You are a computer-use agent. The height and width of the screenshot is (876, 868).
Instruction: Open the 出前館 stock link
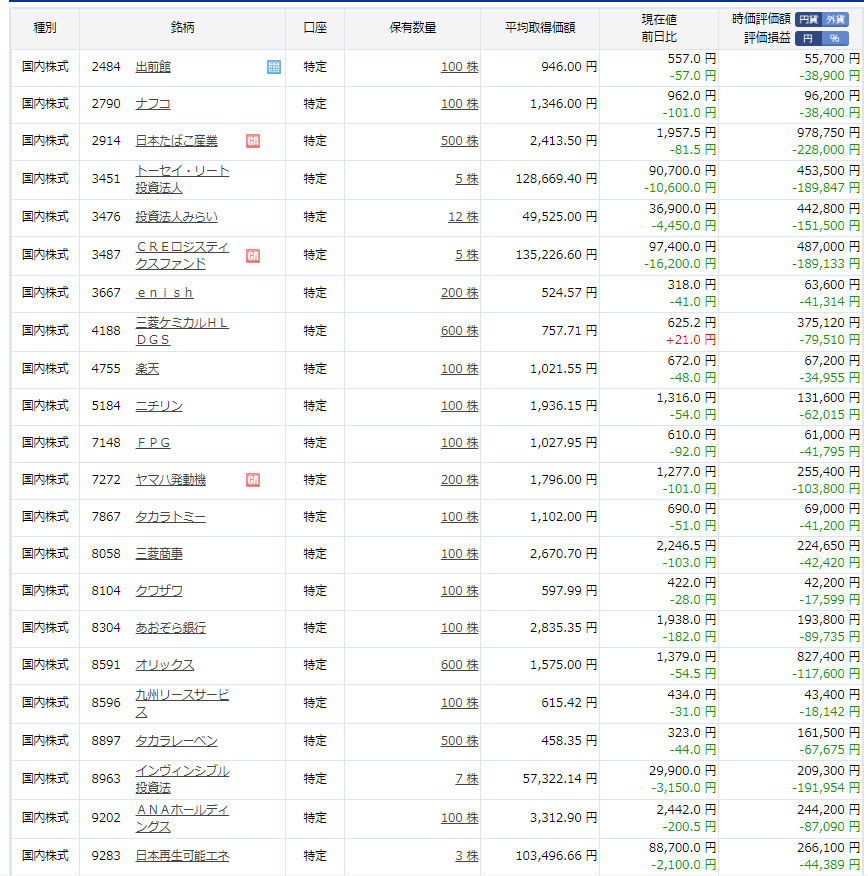(x=153, y=67)
